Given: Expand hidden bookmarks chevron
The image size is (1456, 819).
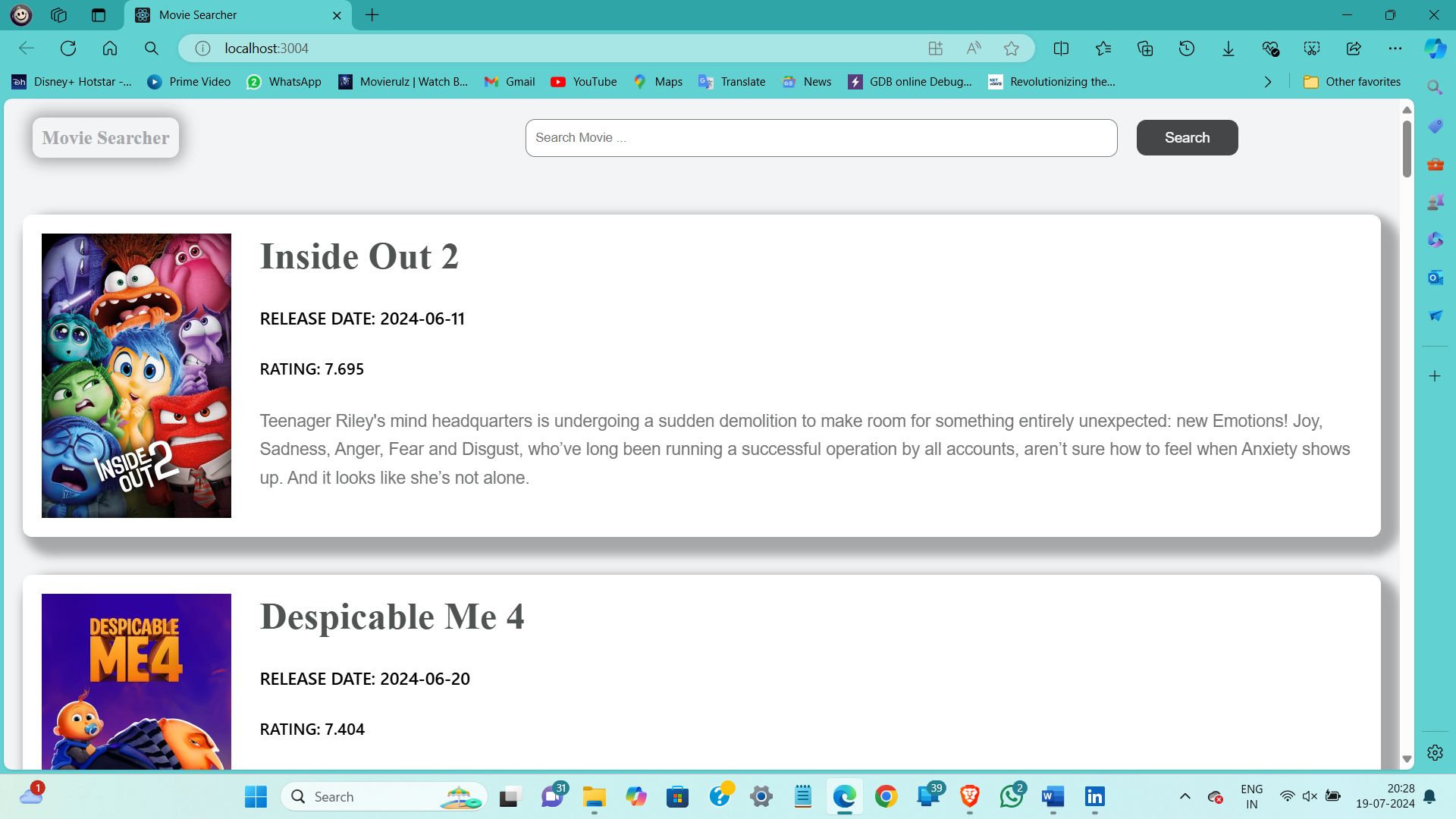Looking at the screenshot, I should point(1268,82).
